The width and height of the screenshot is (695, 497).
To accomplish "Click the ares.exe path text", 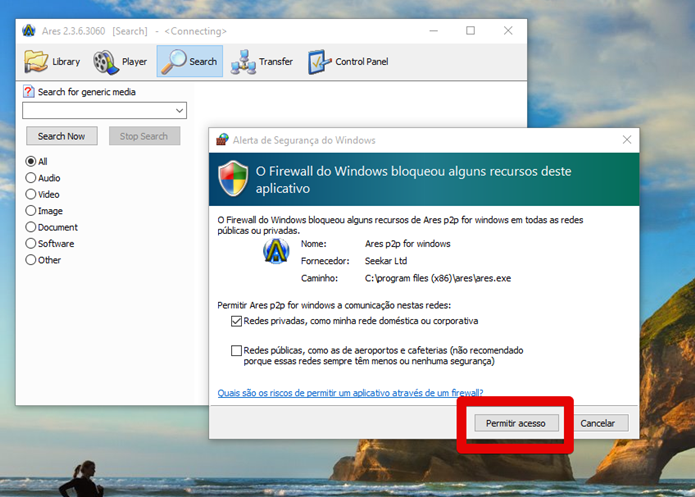I will coord(438,278).
